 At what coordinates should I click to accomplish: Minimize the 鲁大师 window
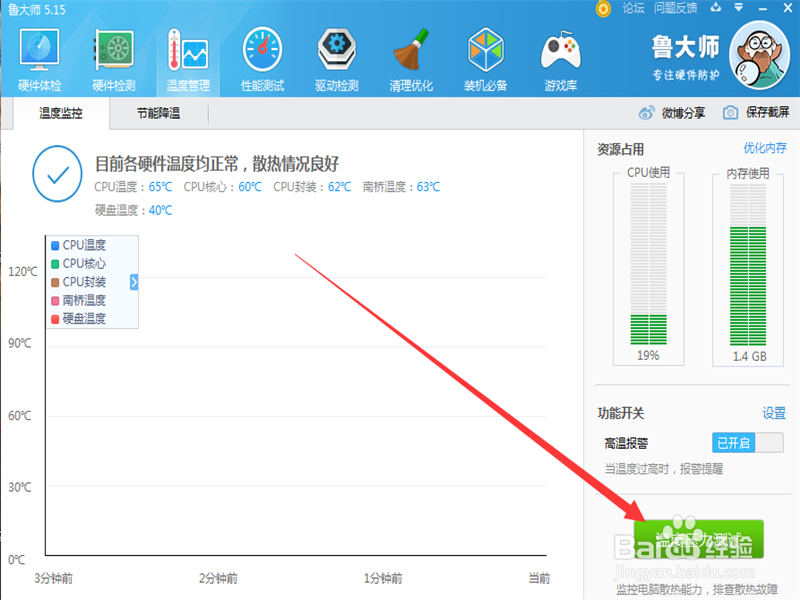pos(763,9)
